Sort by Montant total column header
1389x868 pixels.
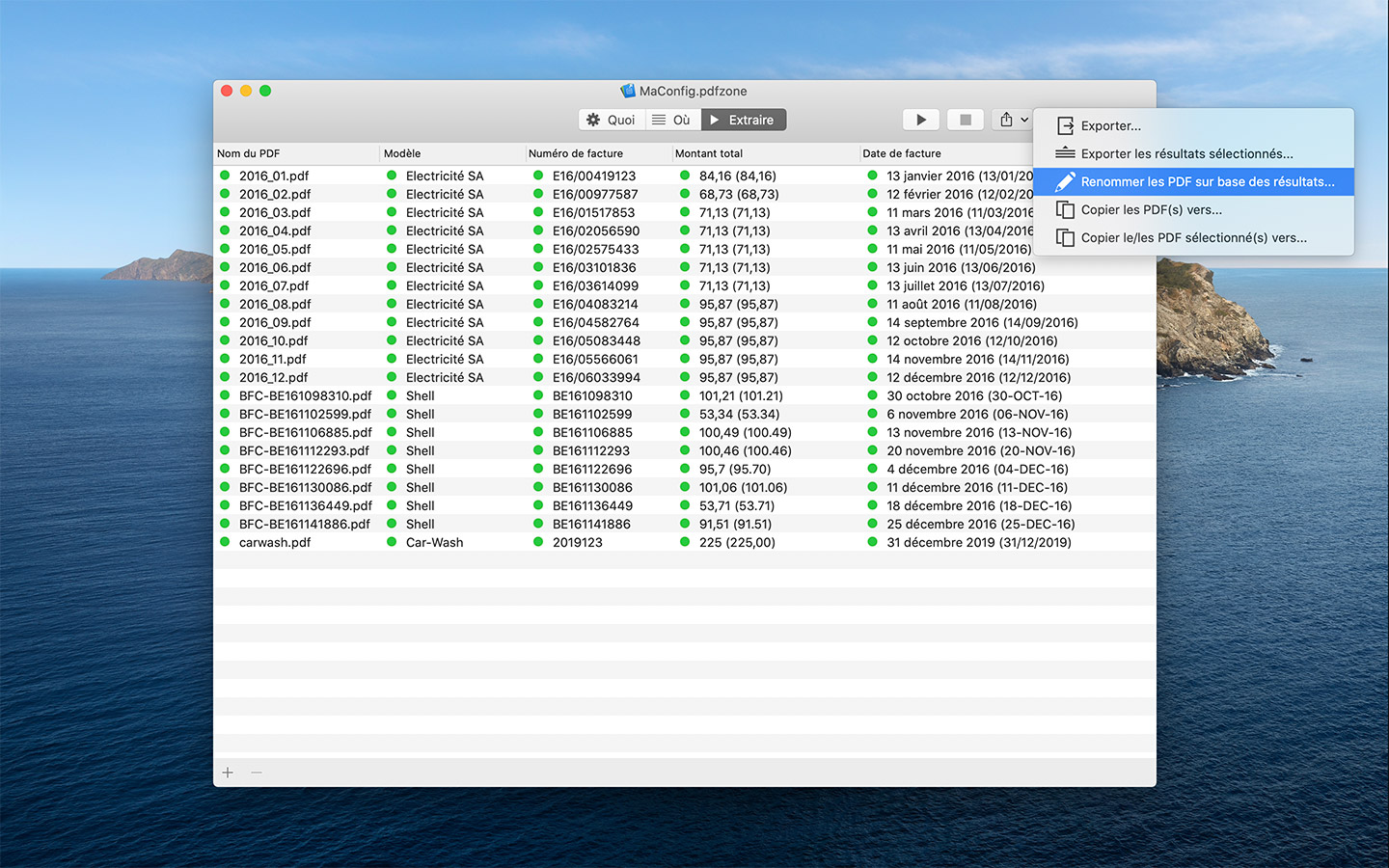click(x=709, y=153)
